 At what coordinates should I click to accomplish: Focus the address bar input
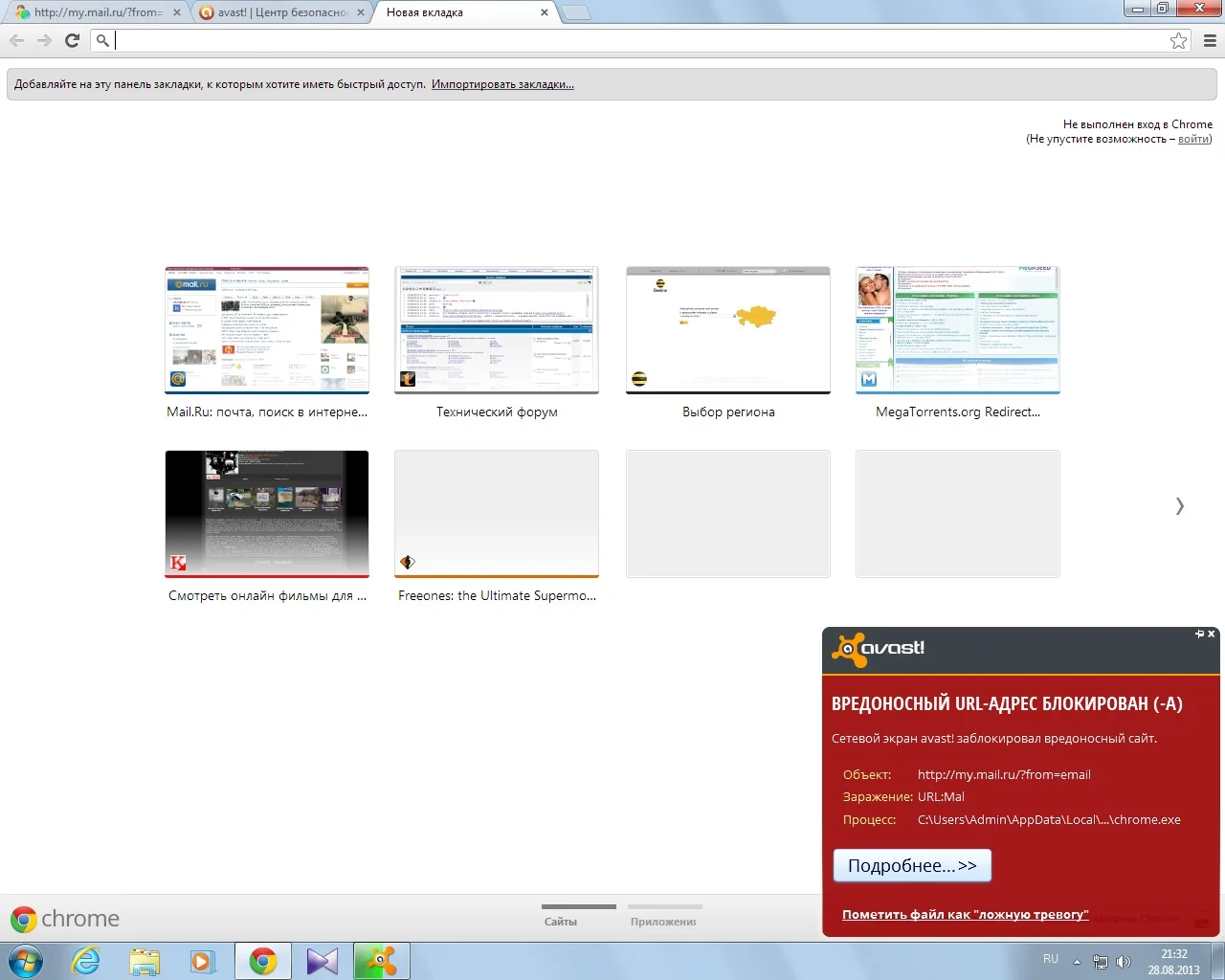639,40
